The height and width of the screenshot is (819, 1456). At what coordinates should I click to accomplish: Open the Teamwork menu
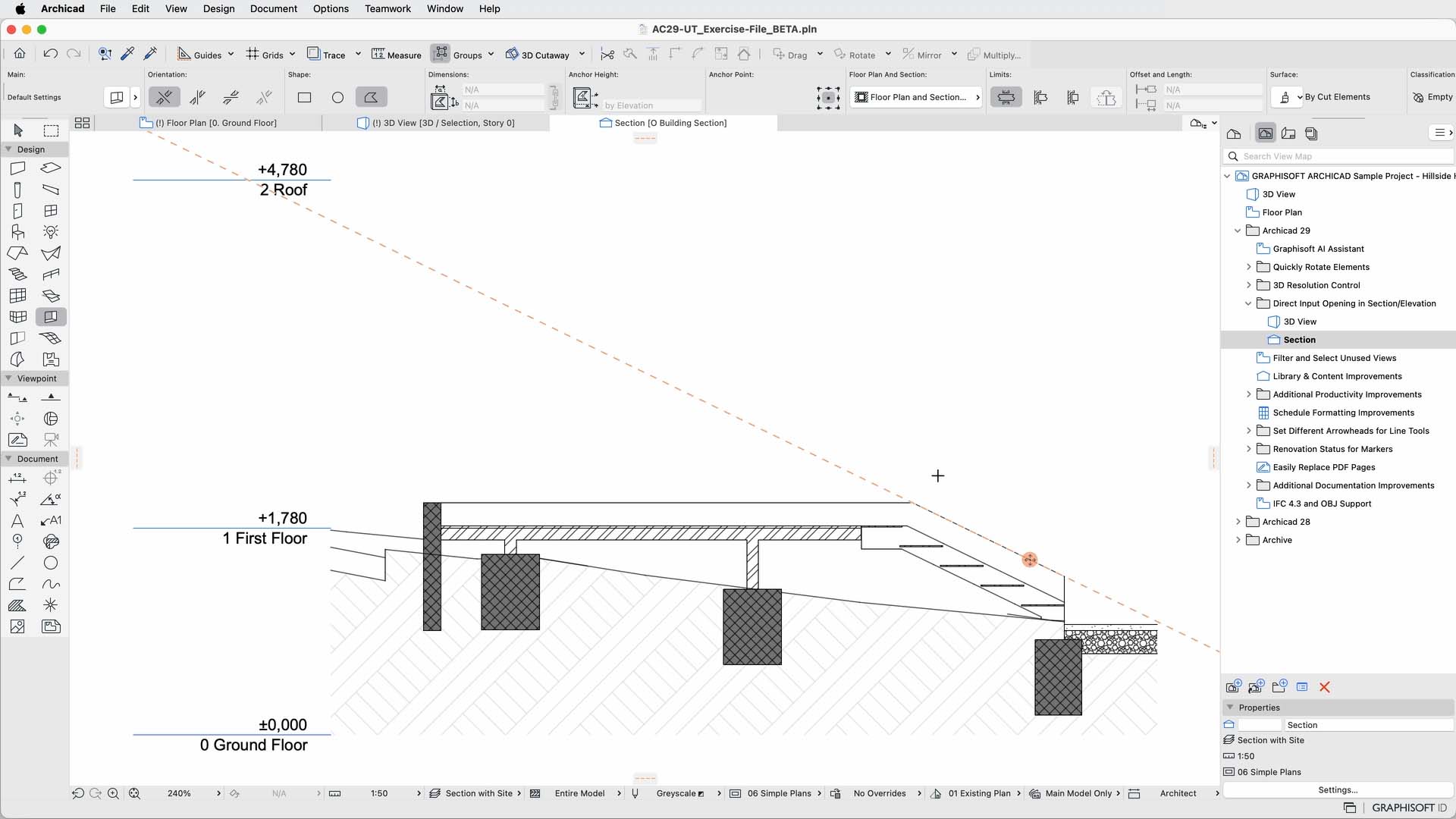pos(387,8)
